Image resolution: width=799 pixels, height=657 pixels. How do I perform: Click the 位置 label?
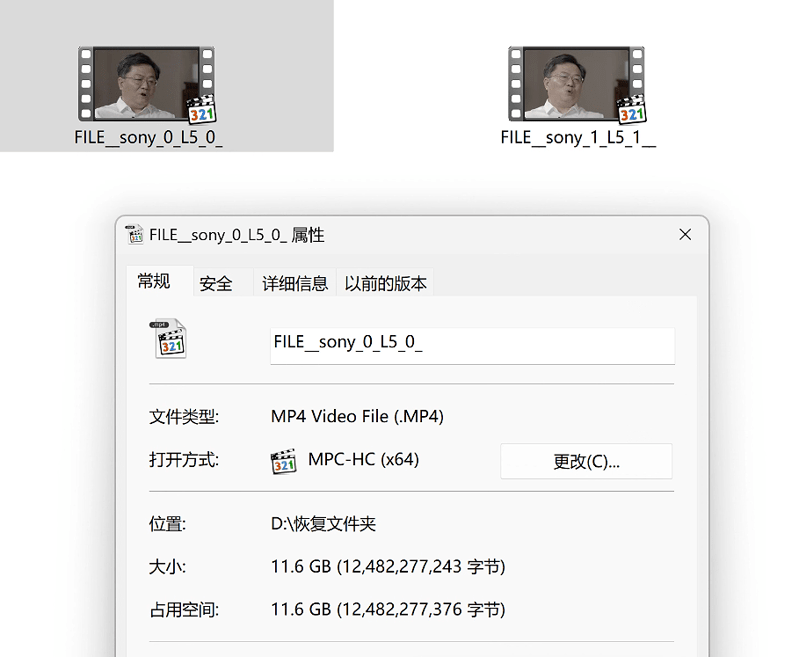[x=167, y=524]
